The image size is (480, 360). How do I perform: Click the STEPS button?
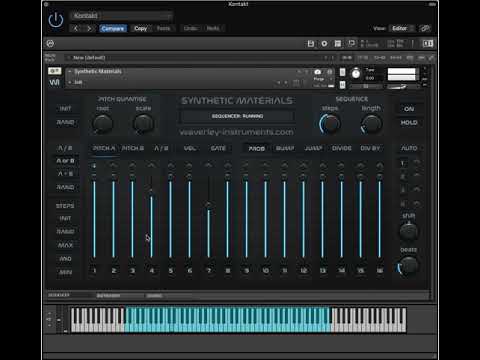[65, 206]
